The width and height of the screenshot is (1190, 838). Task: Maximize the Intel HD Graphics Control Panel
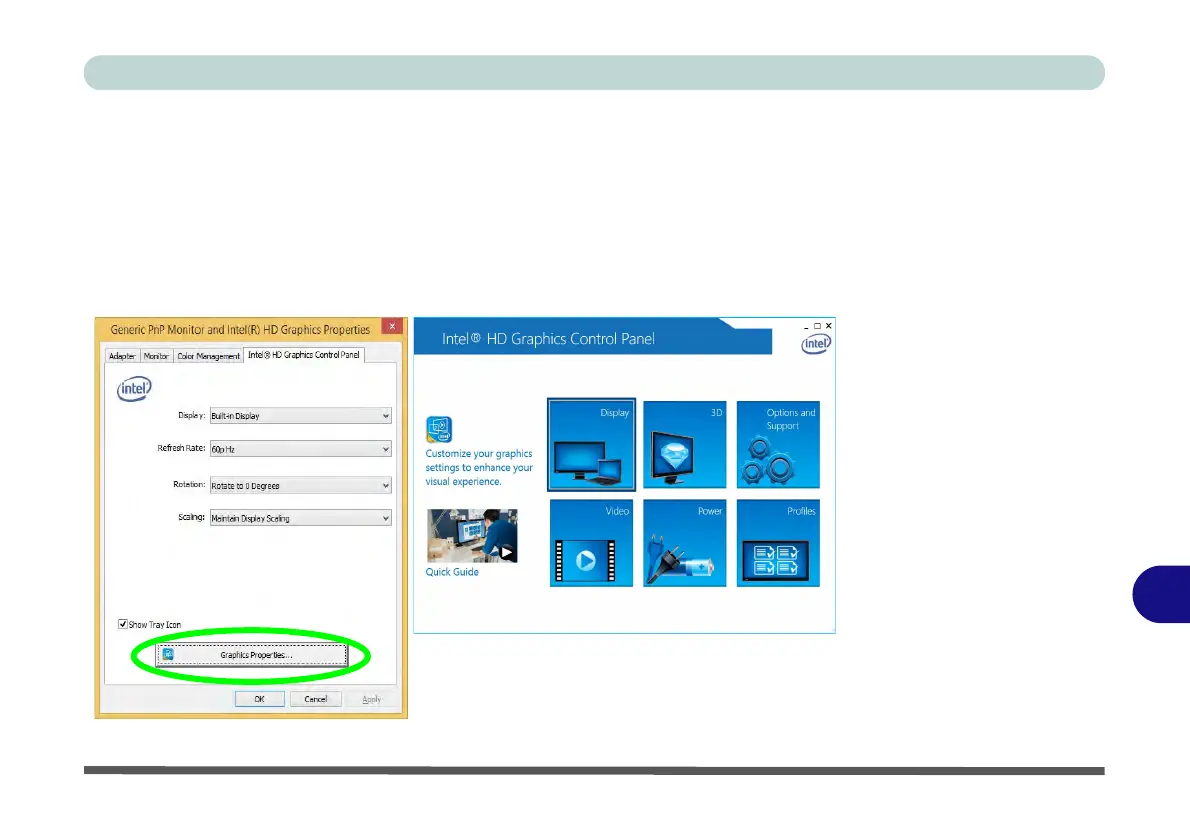(x=817, y=326)
